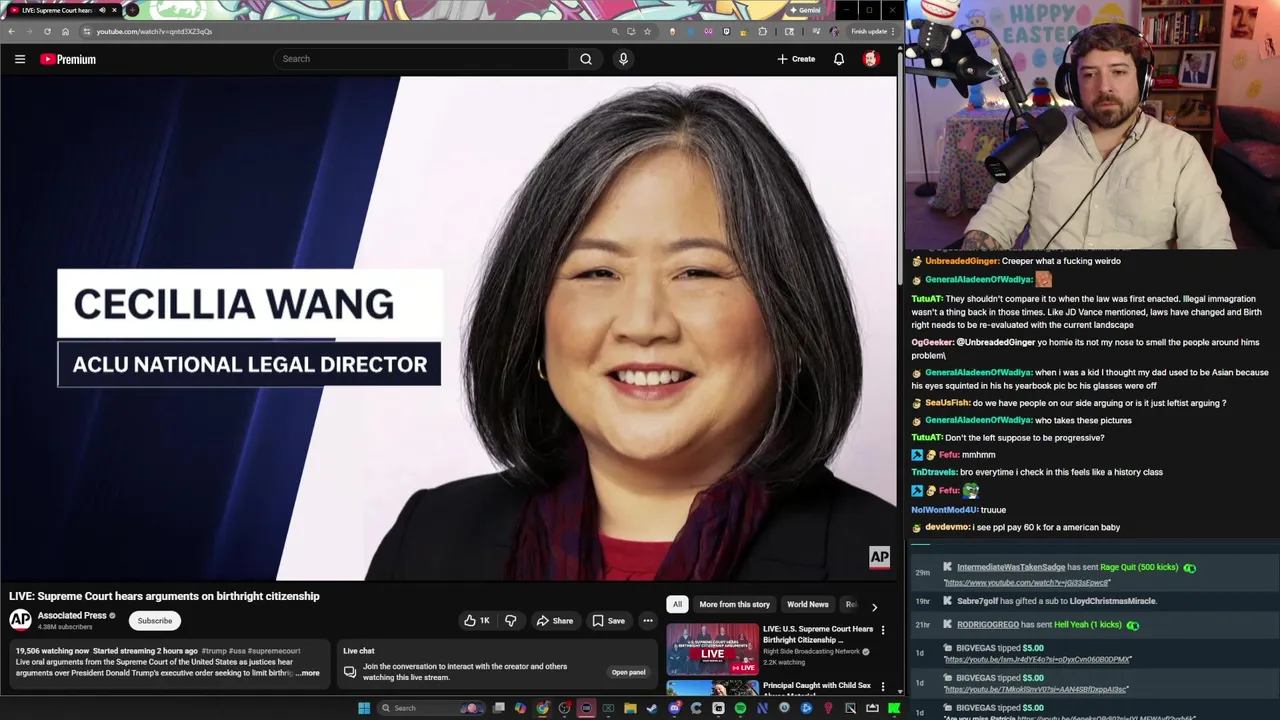
Task: Reload the browser page
Action: pyautogui.click(x=47, y=31)
